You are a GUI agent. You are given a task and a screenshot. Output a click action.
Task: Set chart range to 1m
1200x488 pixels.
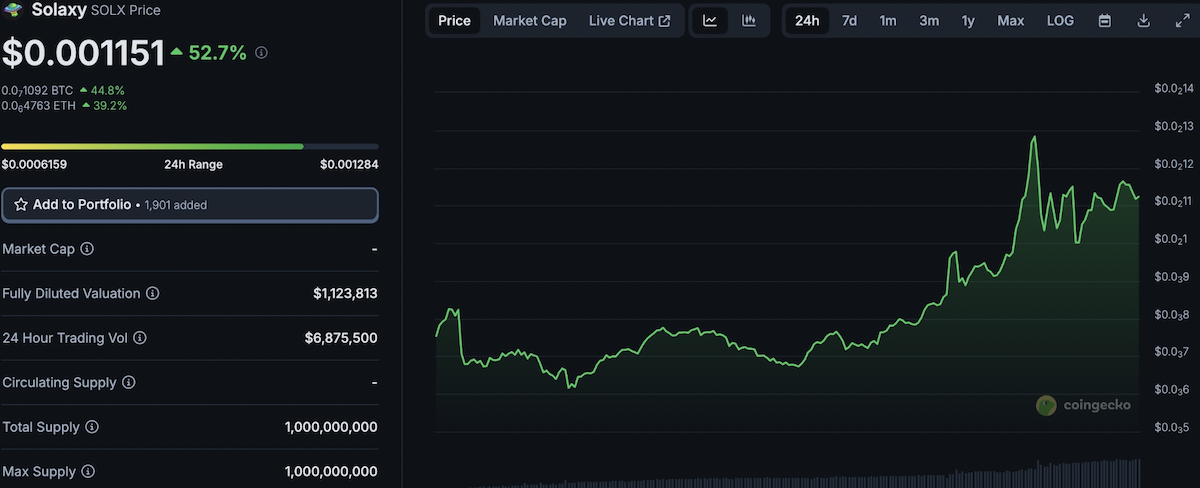pyautogui.click(x=888, y=21)
